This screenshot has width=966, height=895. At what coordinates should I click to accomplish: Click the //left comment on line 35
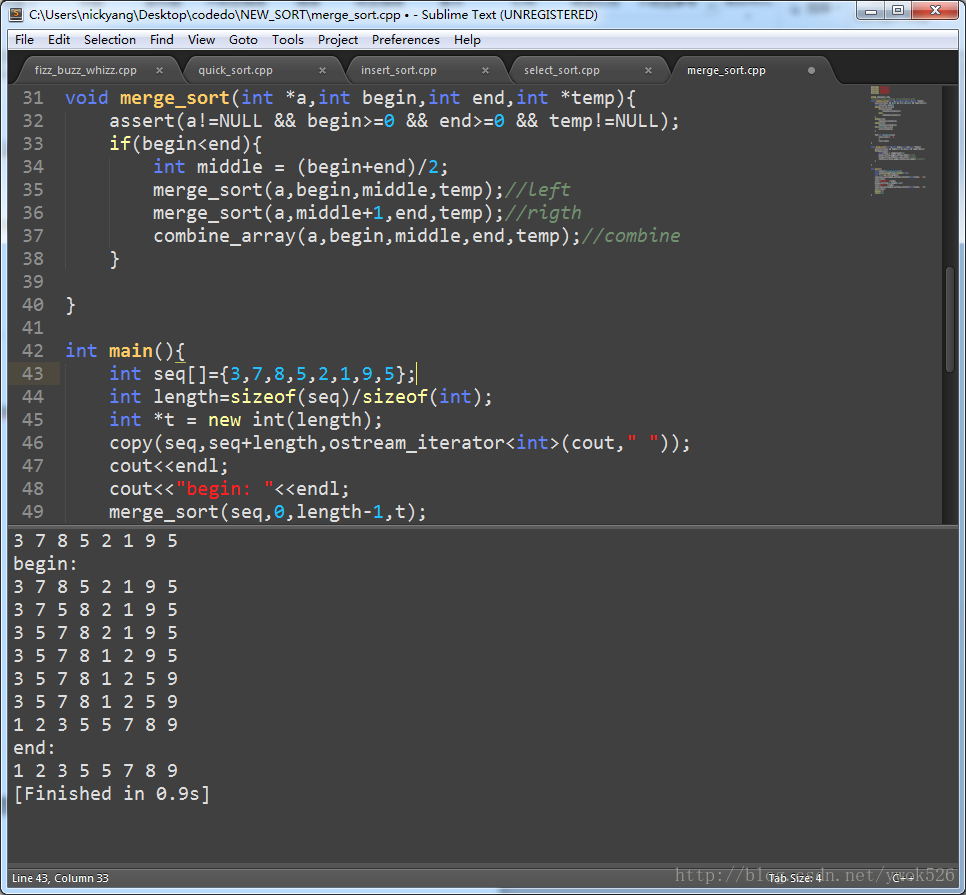(x=537, y=190)
